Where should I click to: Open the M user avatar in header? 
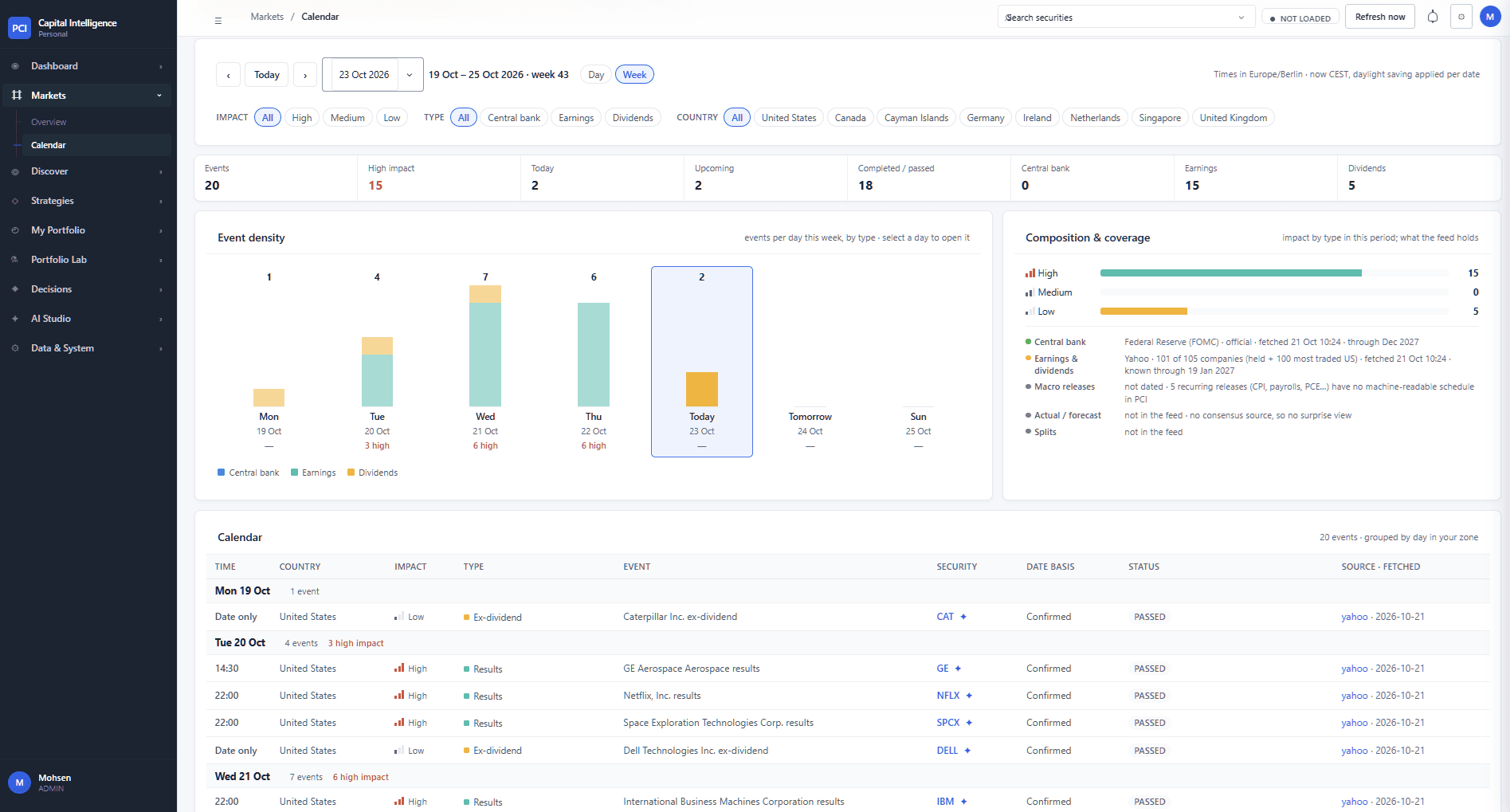1490,17
